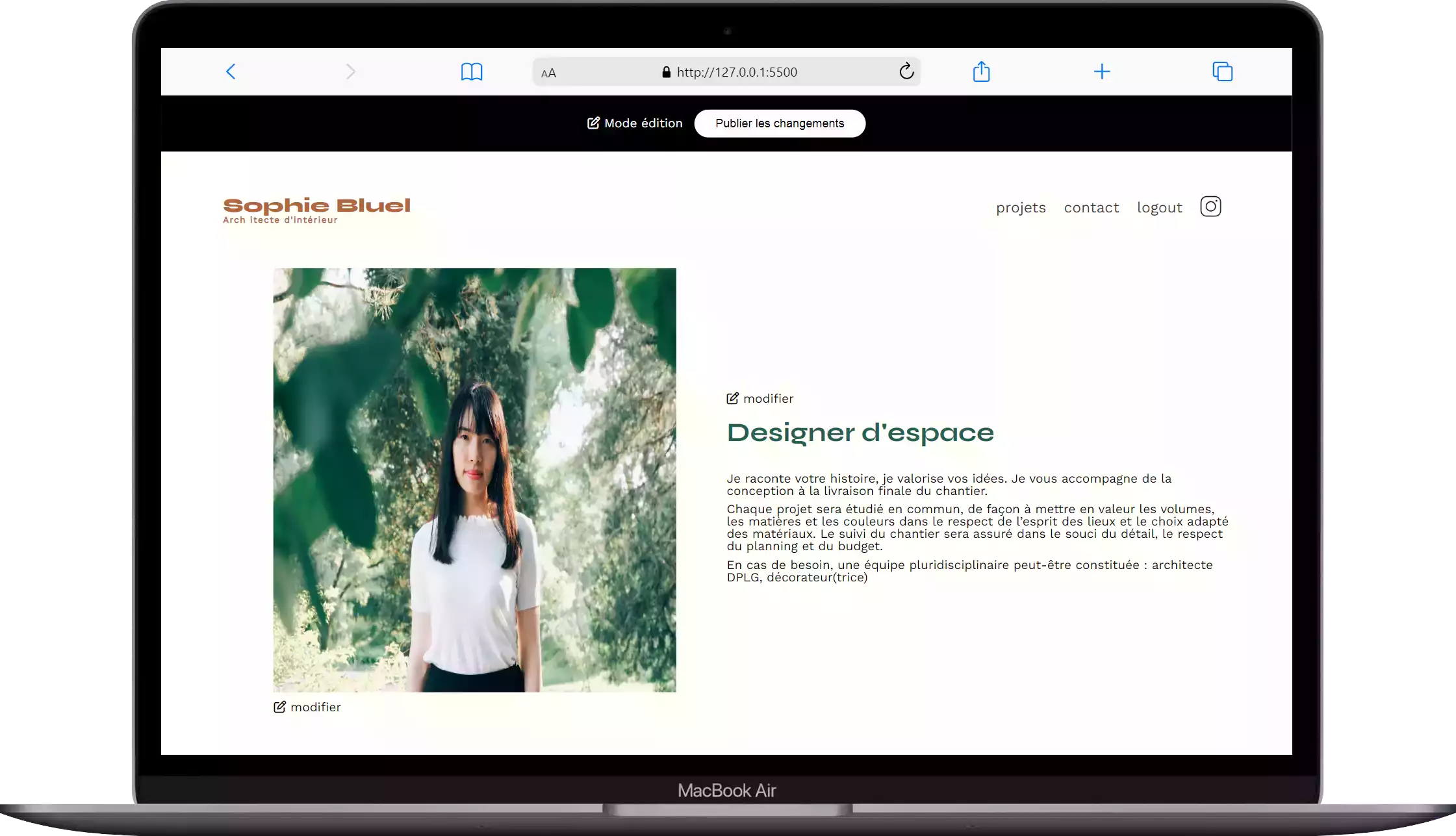
Task: Click the address bar showing http://127.0.0.1:5500
Action: [726, 71]
